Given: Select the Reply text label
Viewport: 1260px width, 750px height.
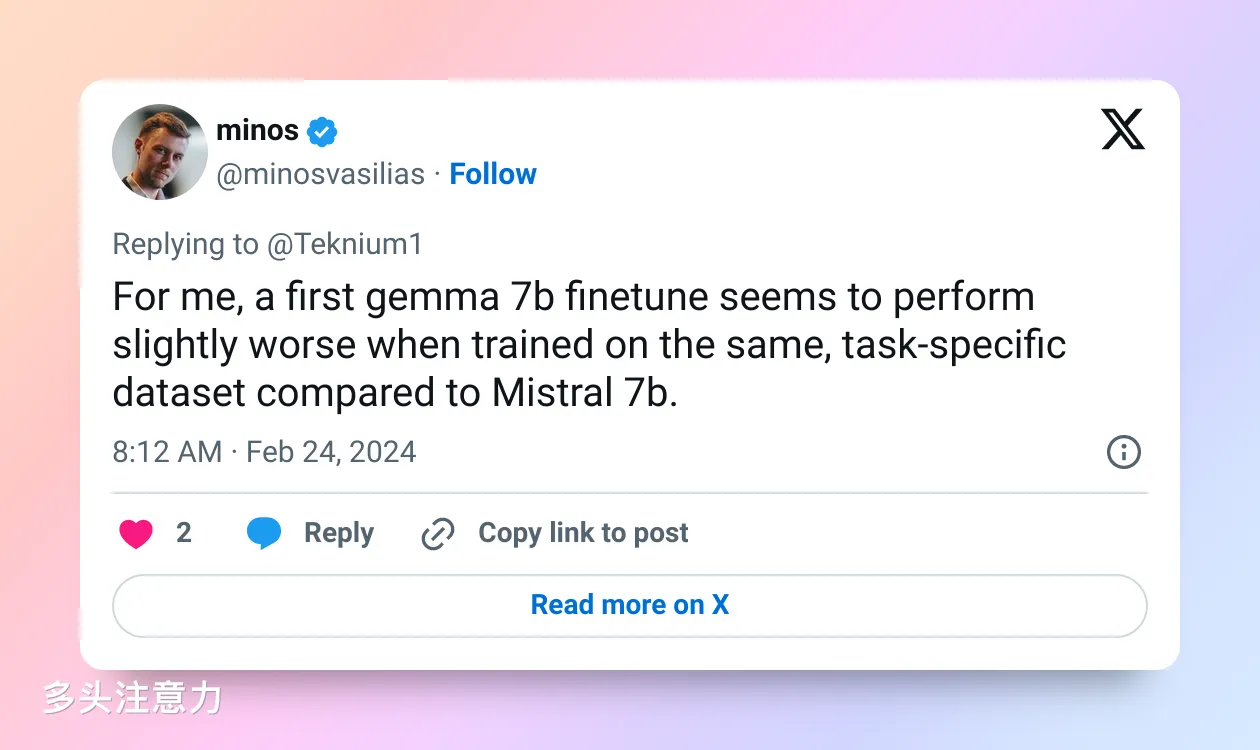Looking at the screenshot, I should coord(339,534).
